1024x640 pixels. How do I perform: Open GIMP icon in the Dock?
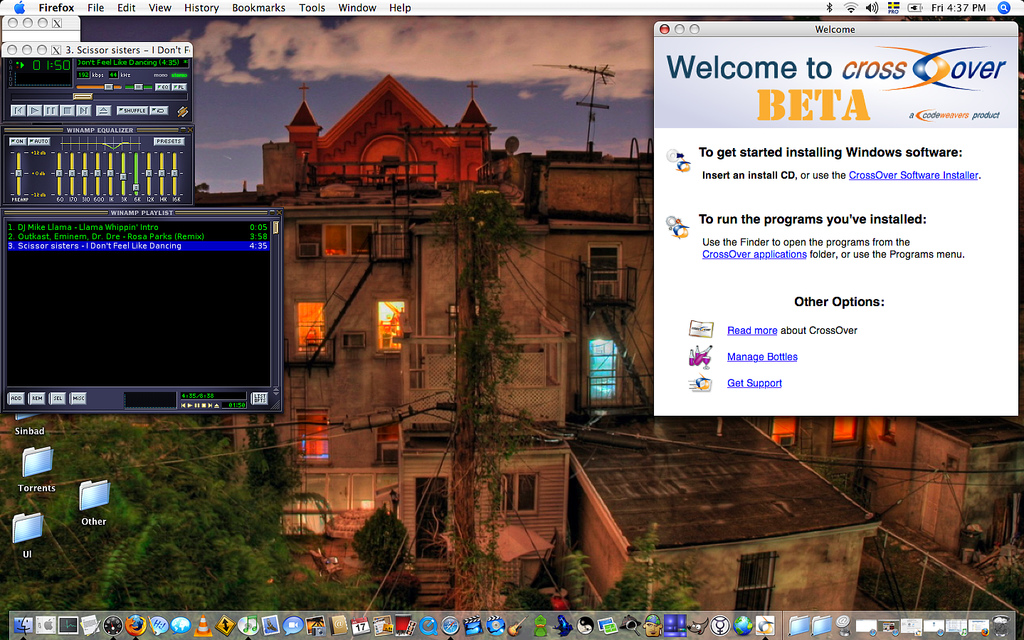698,626
